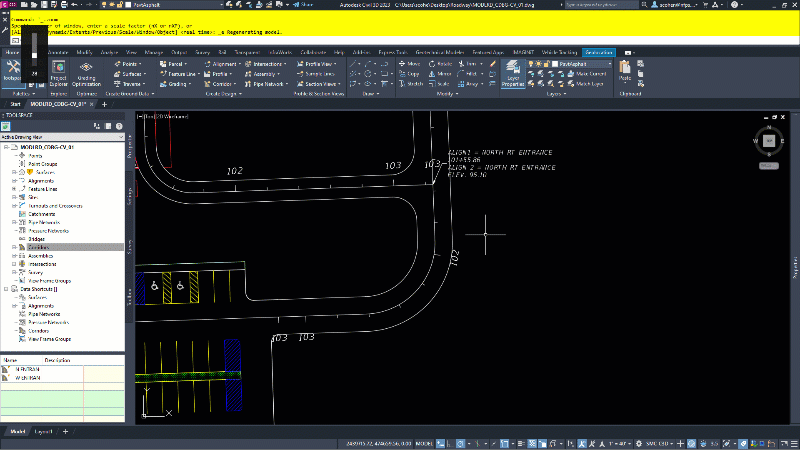This screenshot has width=800, height=450.
Task: Open the Collaborate ribbon tab
Action: [x=313, y=51]
